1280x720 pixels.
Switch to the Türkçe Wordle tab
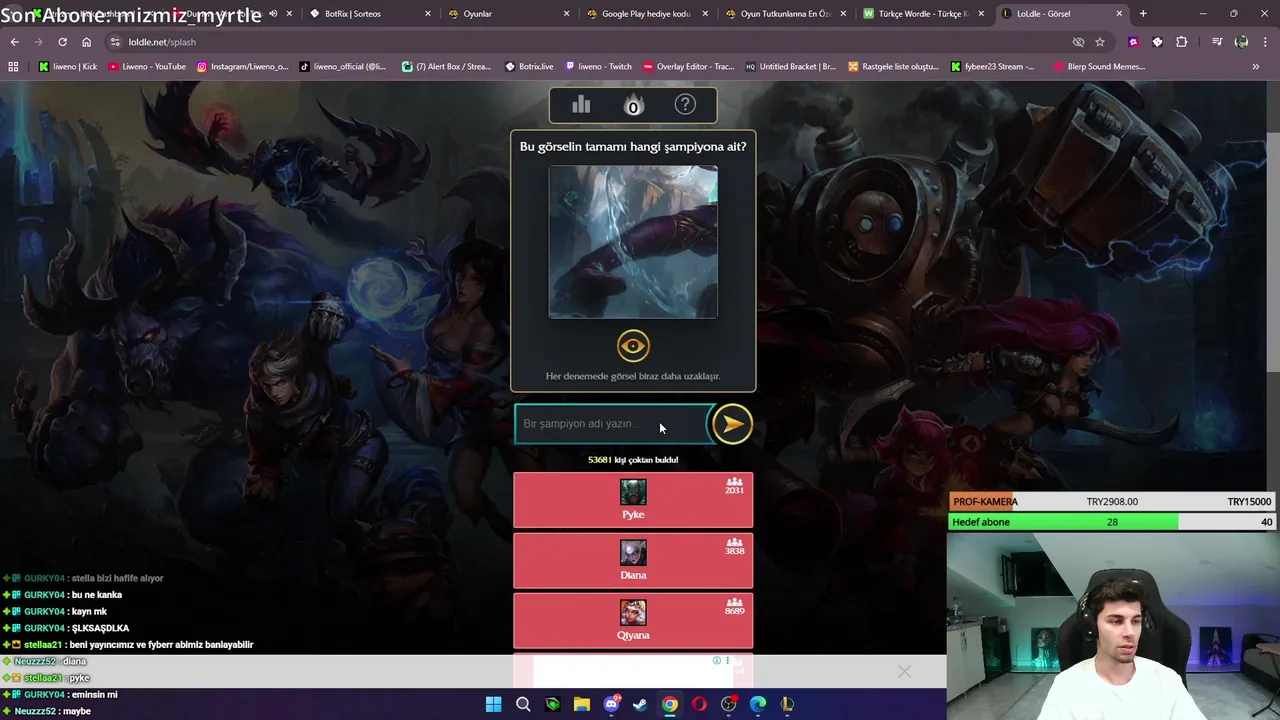922,14
